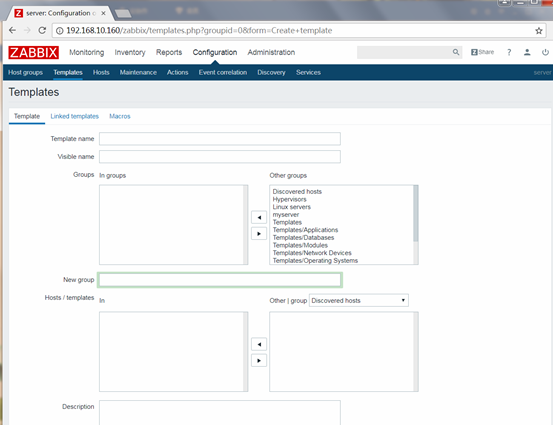Open a new browser tab

[123, 14]
